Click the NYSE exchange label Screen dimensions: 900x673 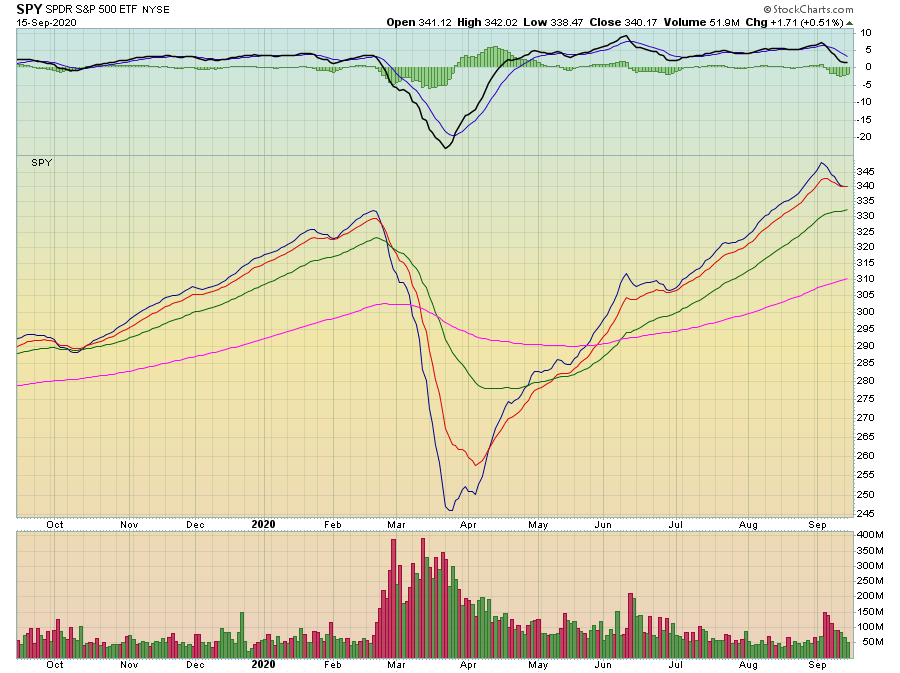(156, 10)
